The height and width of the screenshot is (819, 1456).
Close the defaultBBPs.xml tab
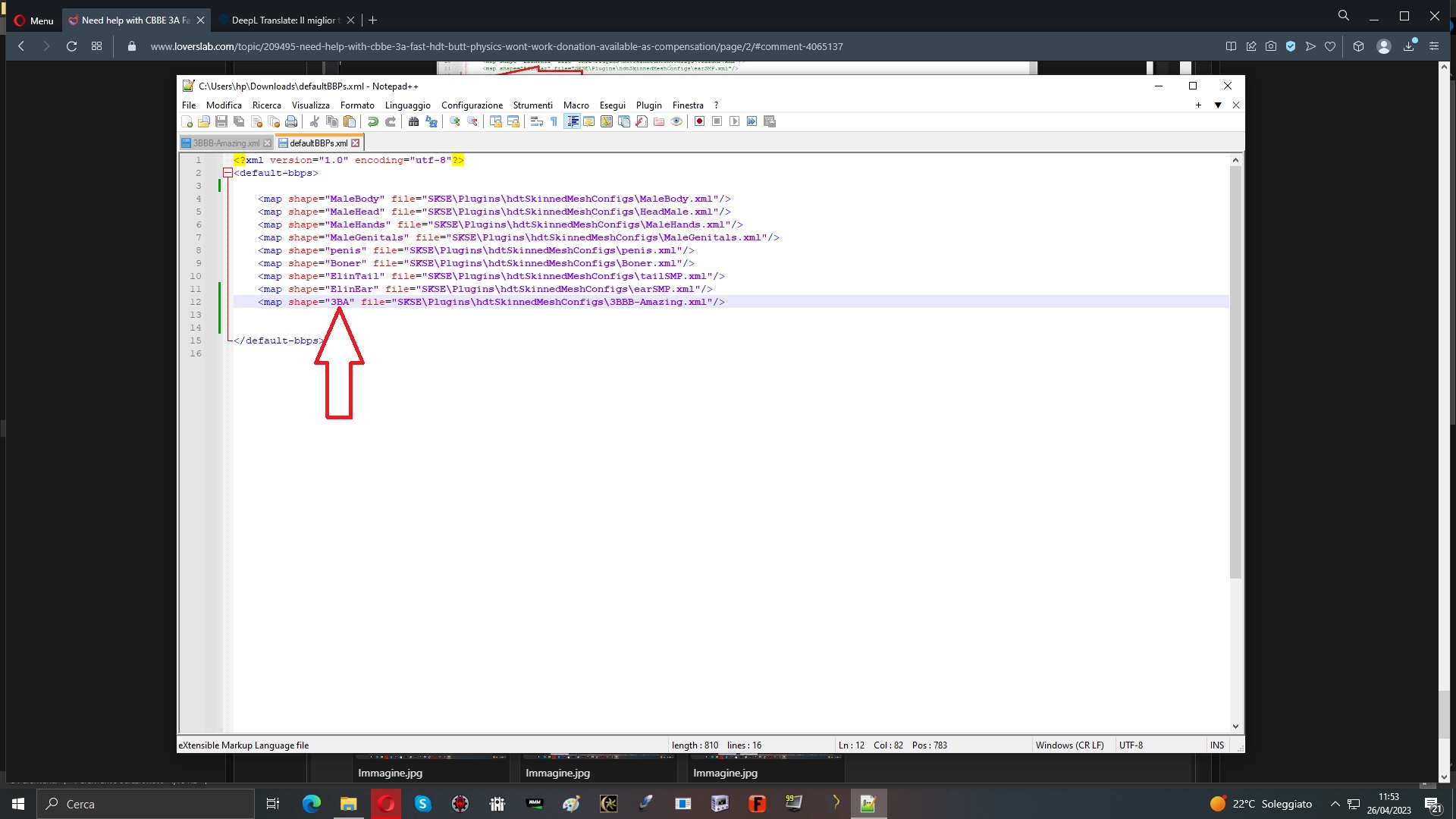355,143
